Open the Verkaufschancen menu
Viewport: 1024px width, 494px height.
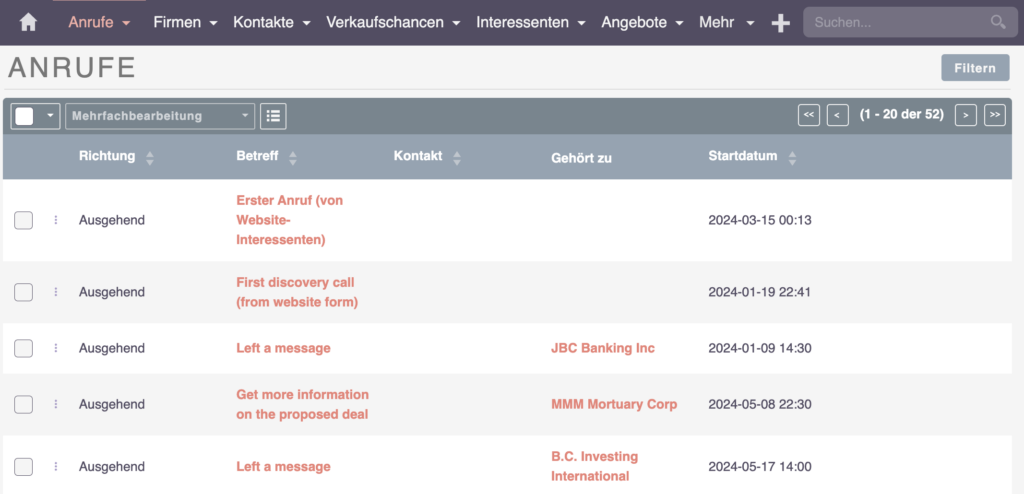click(x=393, y=22)
